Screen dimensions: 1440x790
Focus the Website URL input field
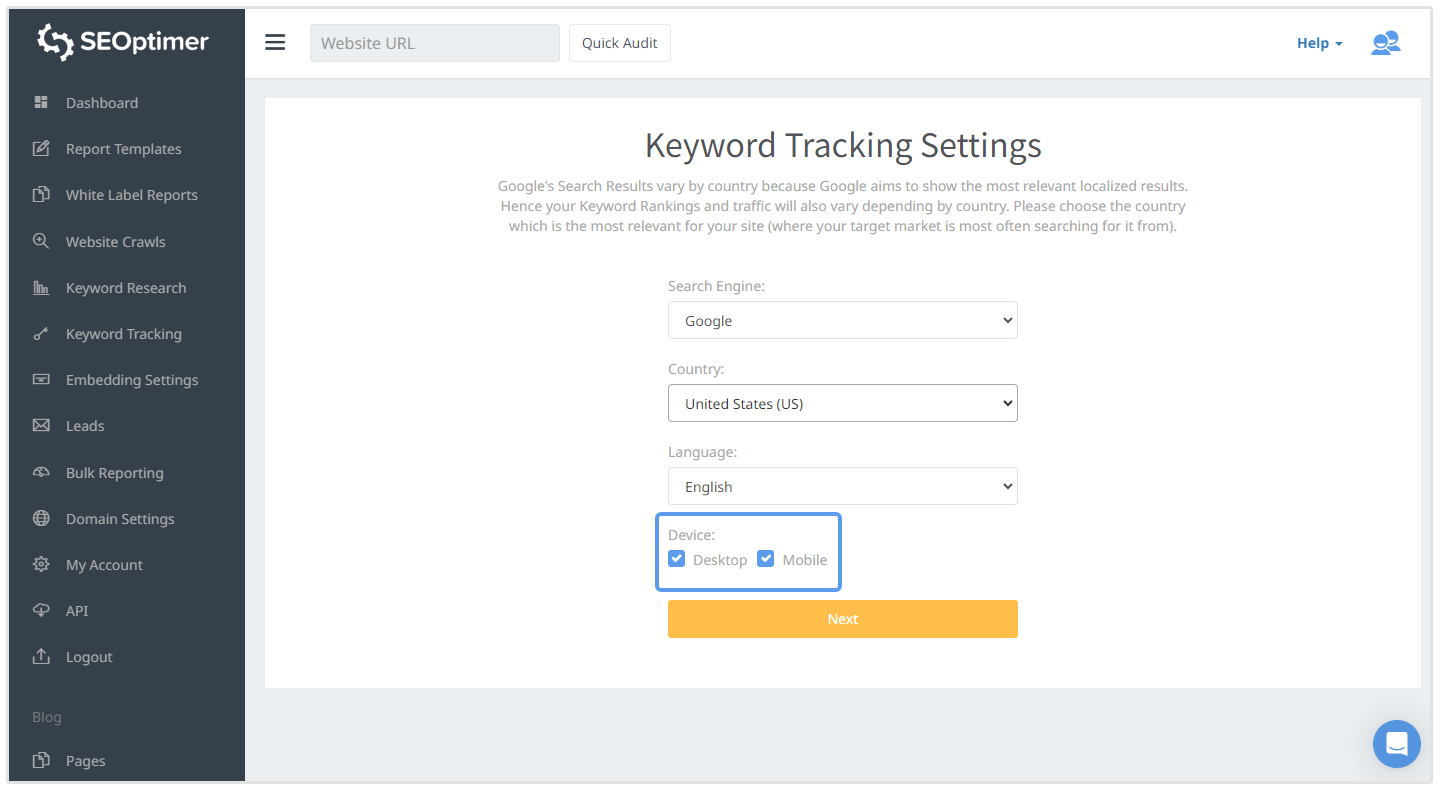pyautogui.click(x=434, y=43)
